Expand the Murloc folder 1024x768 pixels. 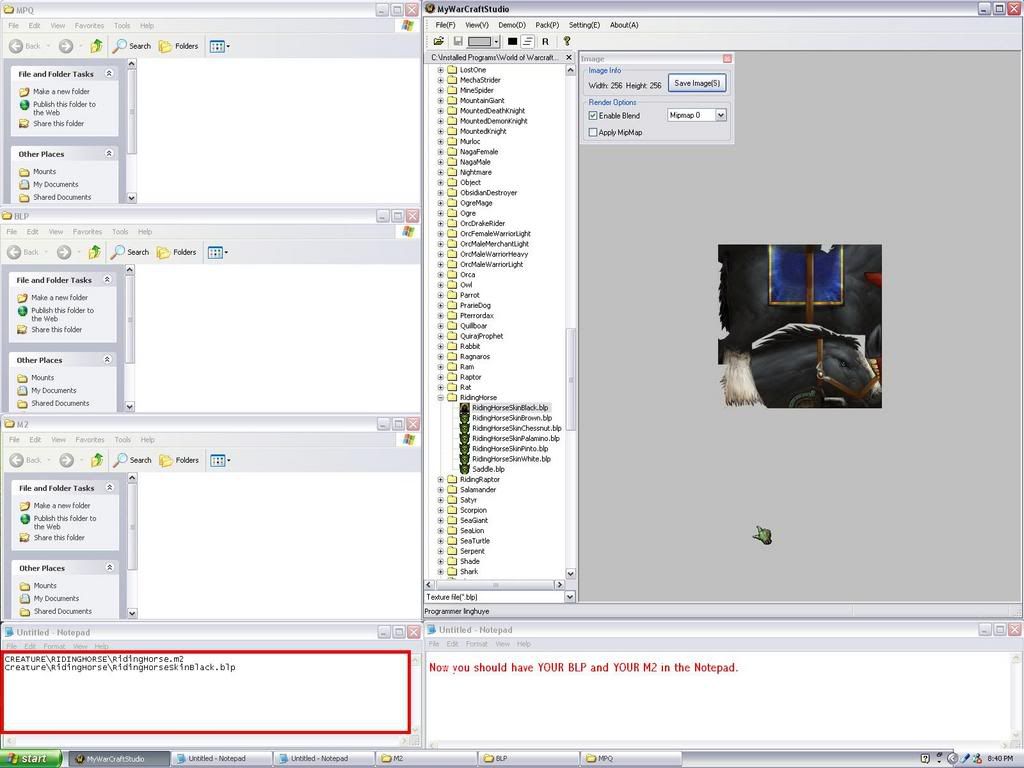click(x=441, y=141)
